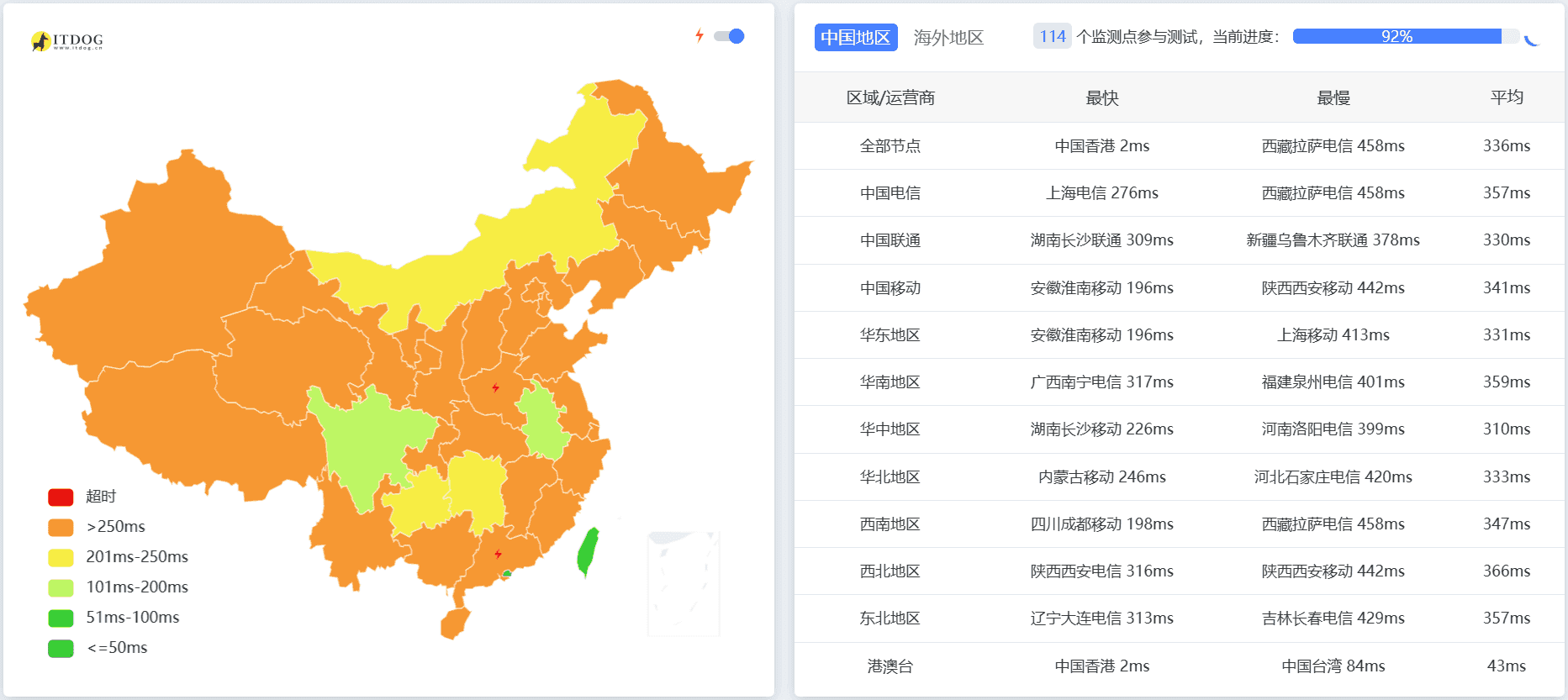Image resolution: width=1568 pixels, height=700 pixels.
Task: Click the loading spinner next to progress bar
Action: pos(1533,38)
